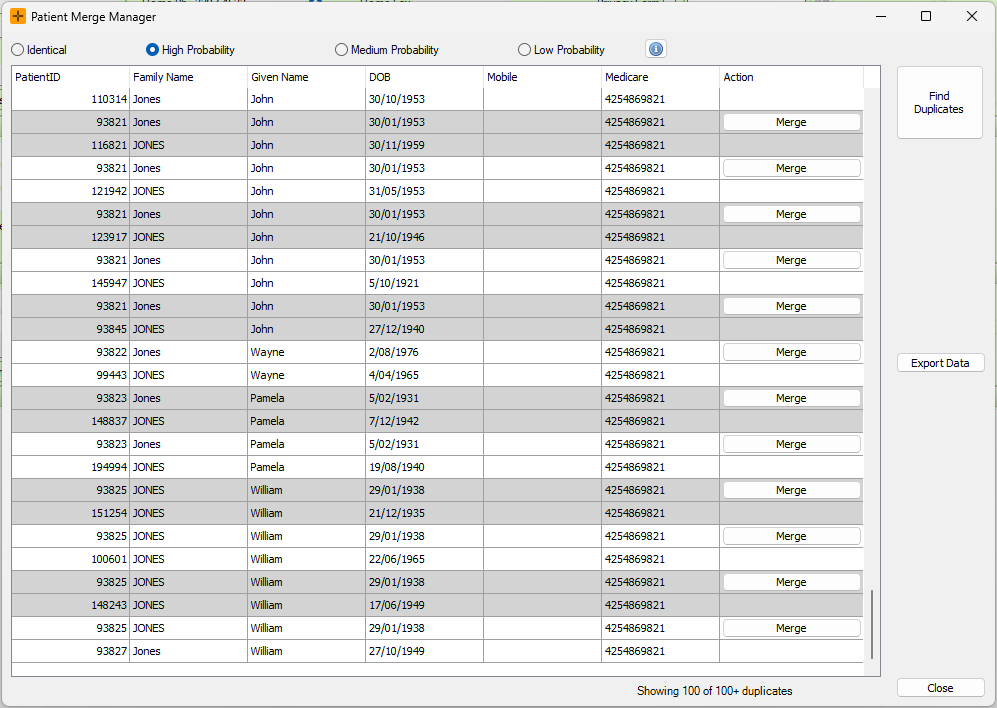Merge John Jones row above ID 93845
997x708 pixels.
click(x=791, y=306)
